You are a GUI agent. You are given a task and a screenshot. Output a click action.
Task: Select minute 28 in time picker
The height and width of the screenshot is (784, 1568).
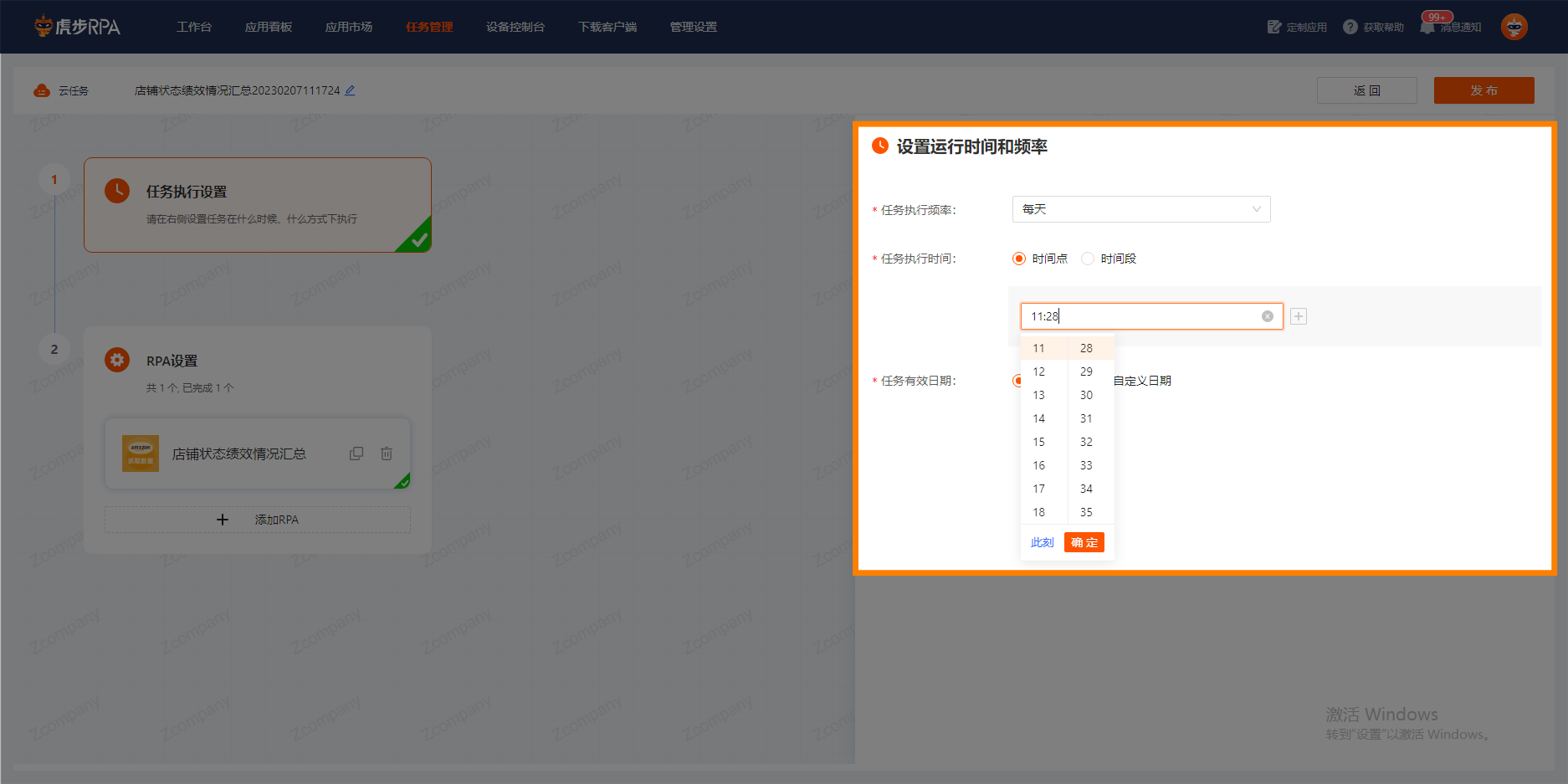pyautogui.click(x=1090, y=348)
